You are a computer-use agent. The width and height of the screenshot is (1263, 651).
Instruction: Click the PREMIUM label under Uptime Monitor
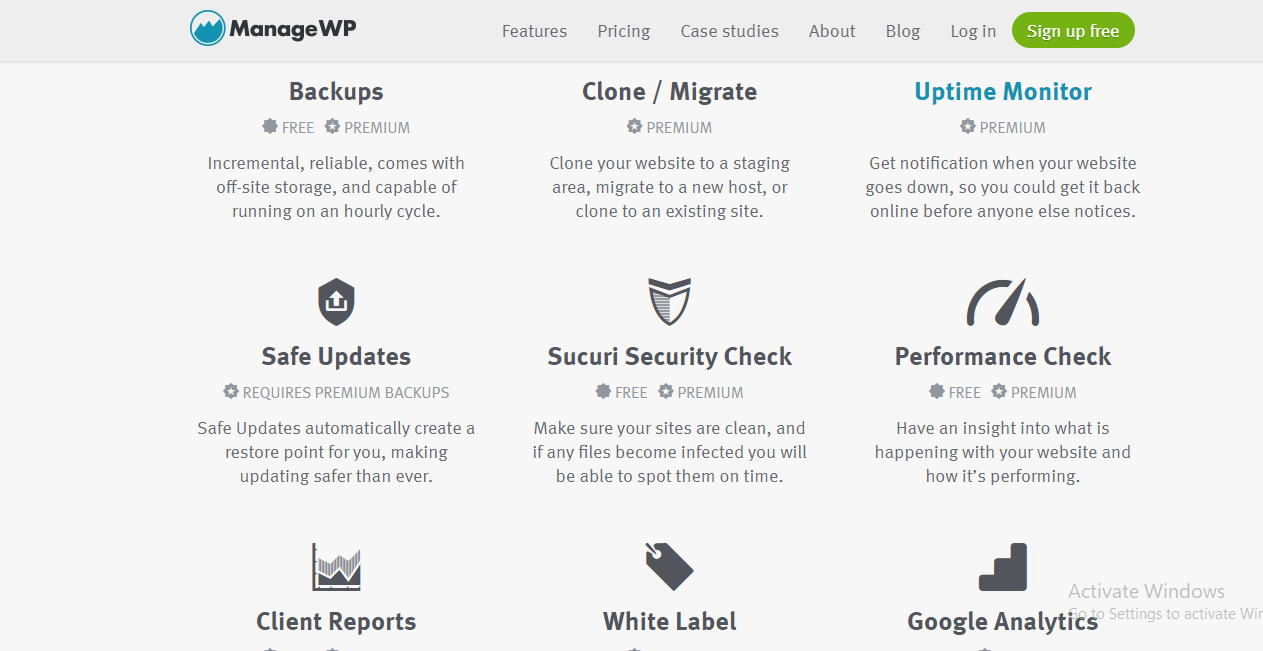click(x=1013, y=128)
